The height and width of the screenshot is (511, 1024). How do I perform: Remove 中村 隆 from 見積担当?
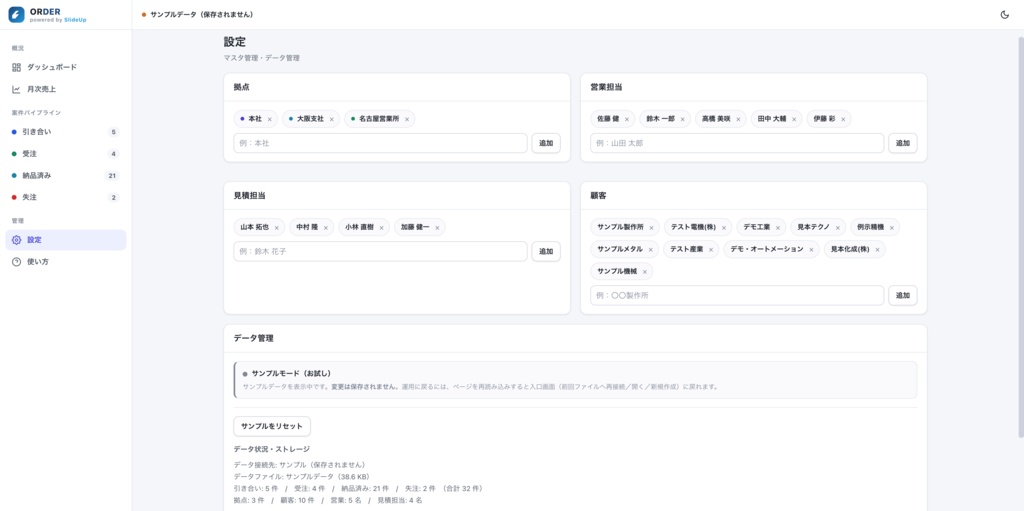tap(326, 227)
